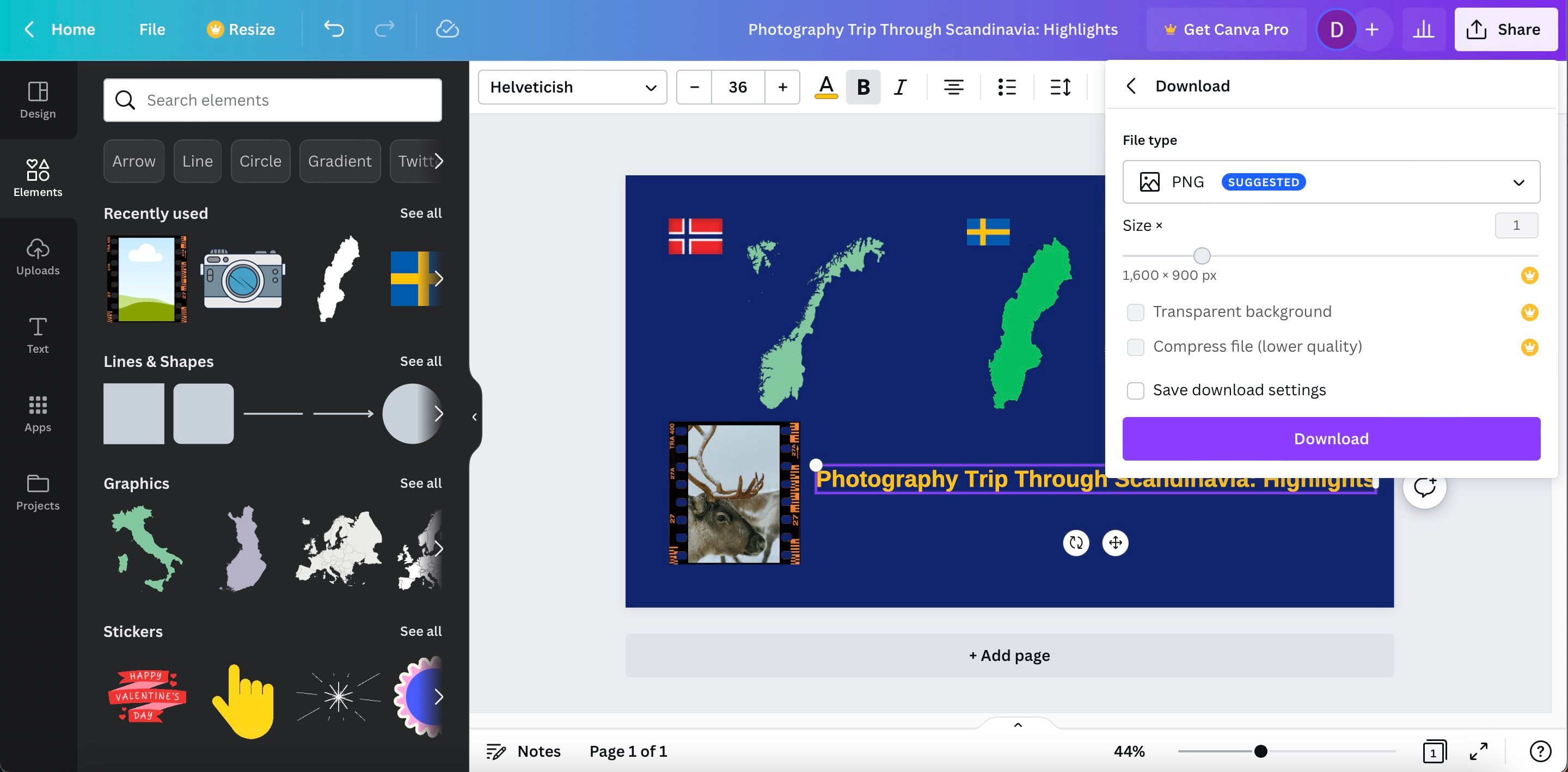Expand the Helveticish font dropdown
Screen dimensions: 1568x772
click(572, 87)
